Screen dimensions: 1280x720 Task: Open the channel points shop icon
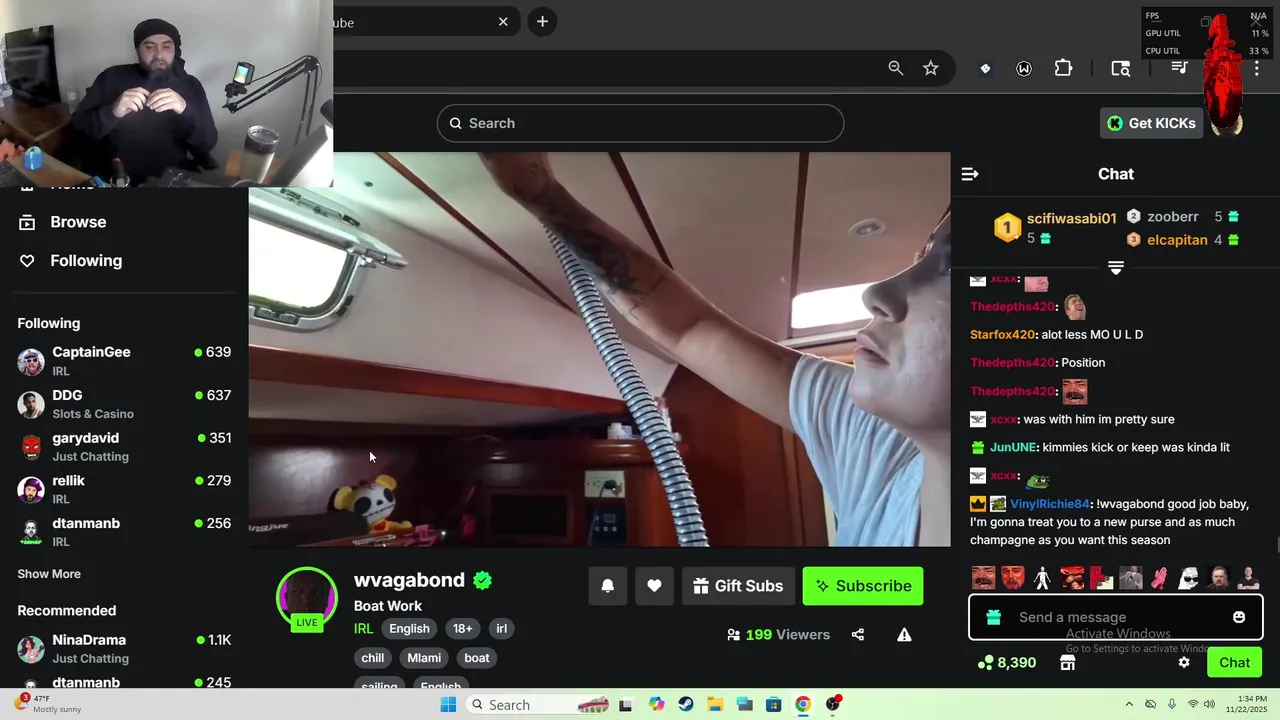pyautogui.click(x=1068, y=662)
